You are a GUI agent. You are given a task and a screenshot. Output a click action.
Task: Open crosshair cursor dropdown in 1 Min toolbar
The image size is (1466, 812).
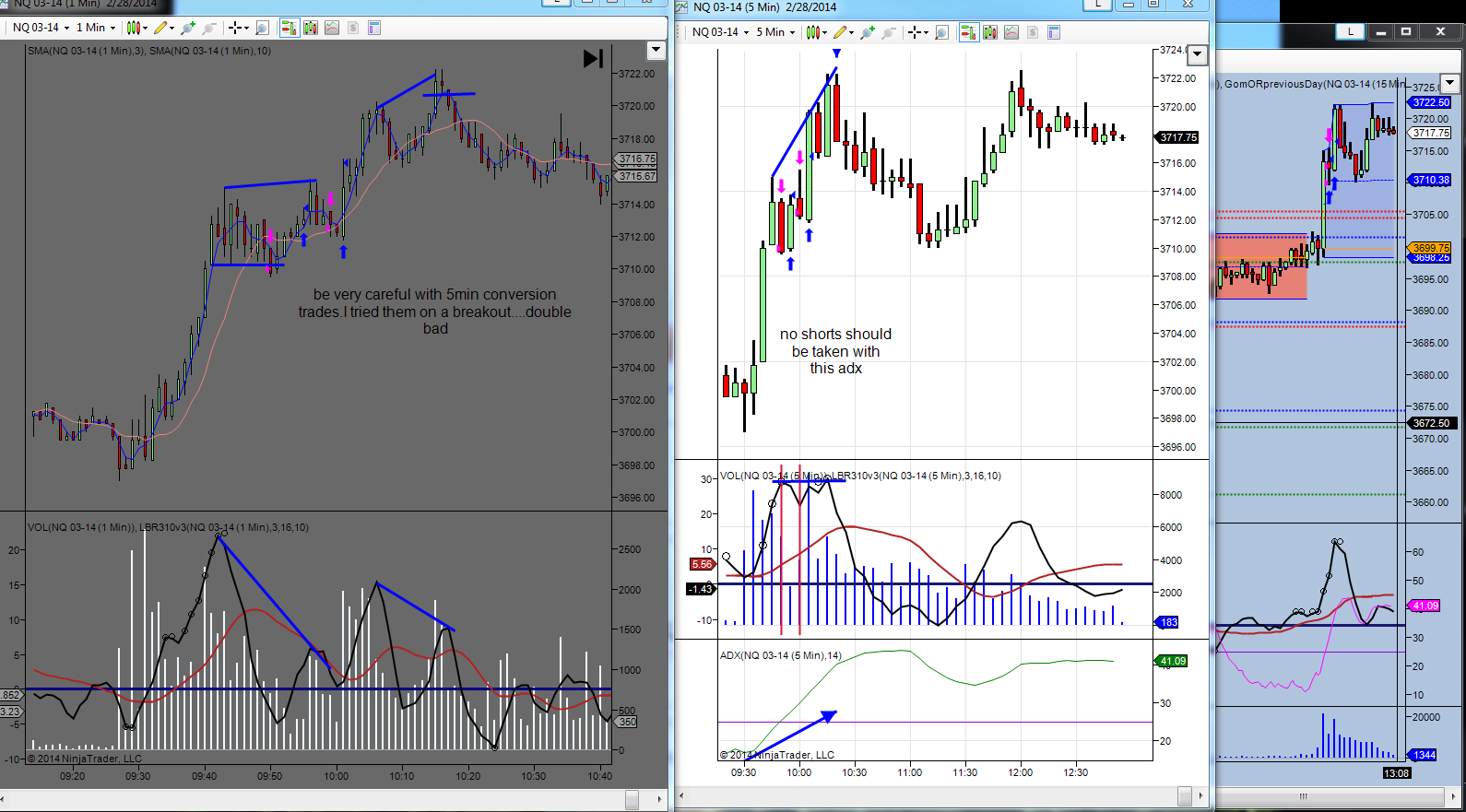239,28
